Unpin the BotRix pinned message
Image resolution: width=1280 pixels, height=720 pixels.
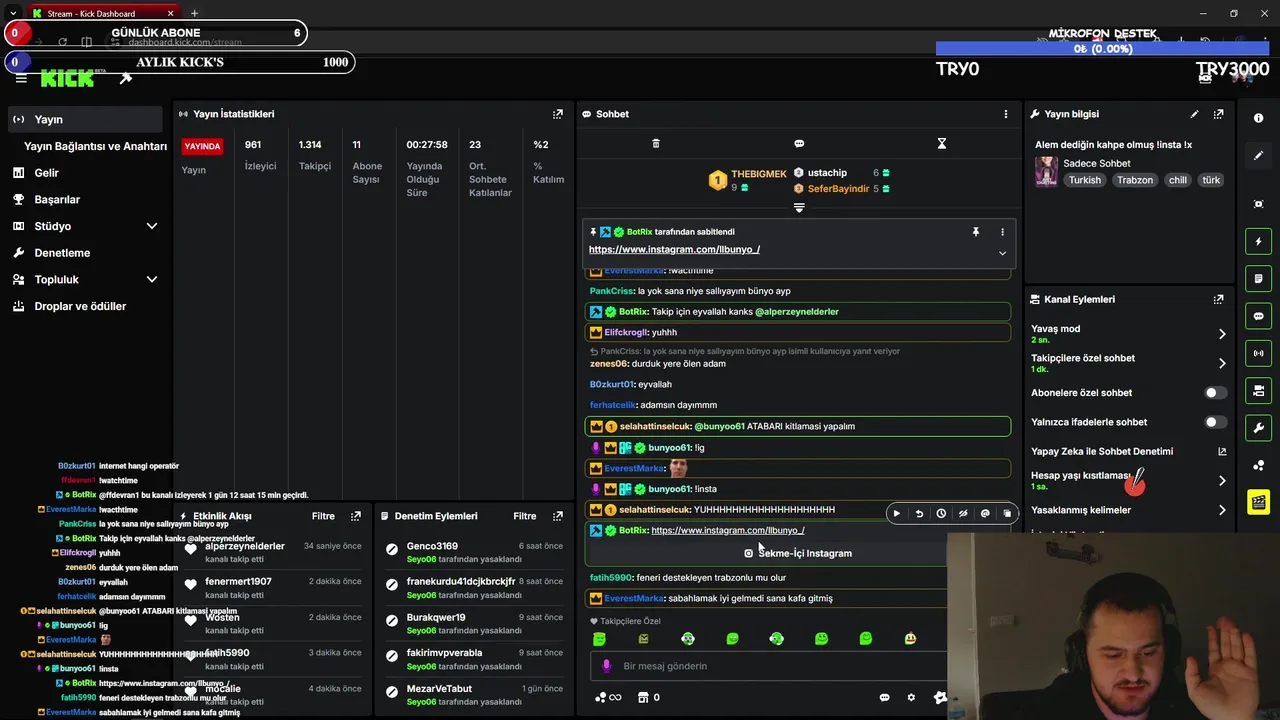(x=976, y=232)
